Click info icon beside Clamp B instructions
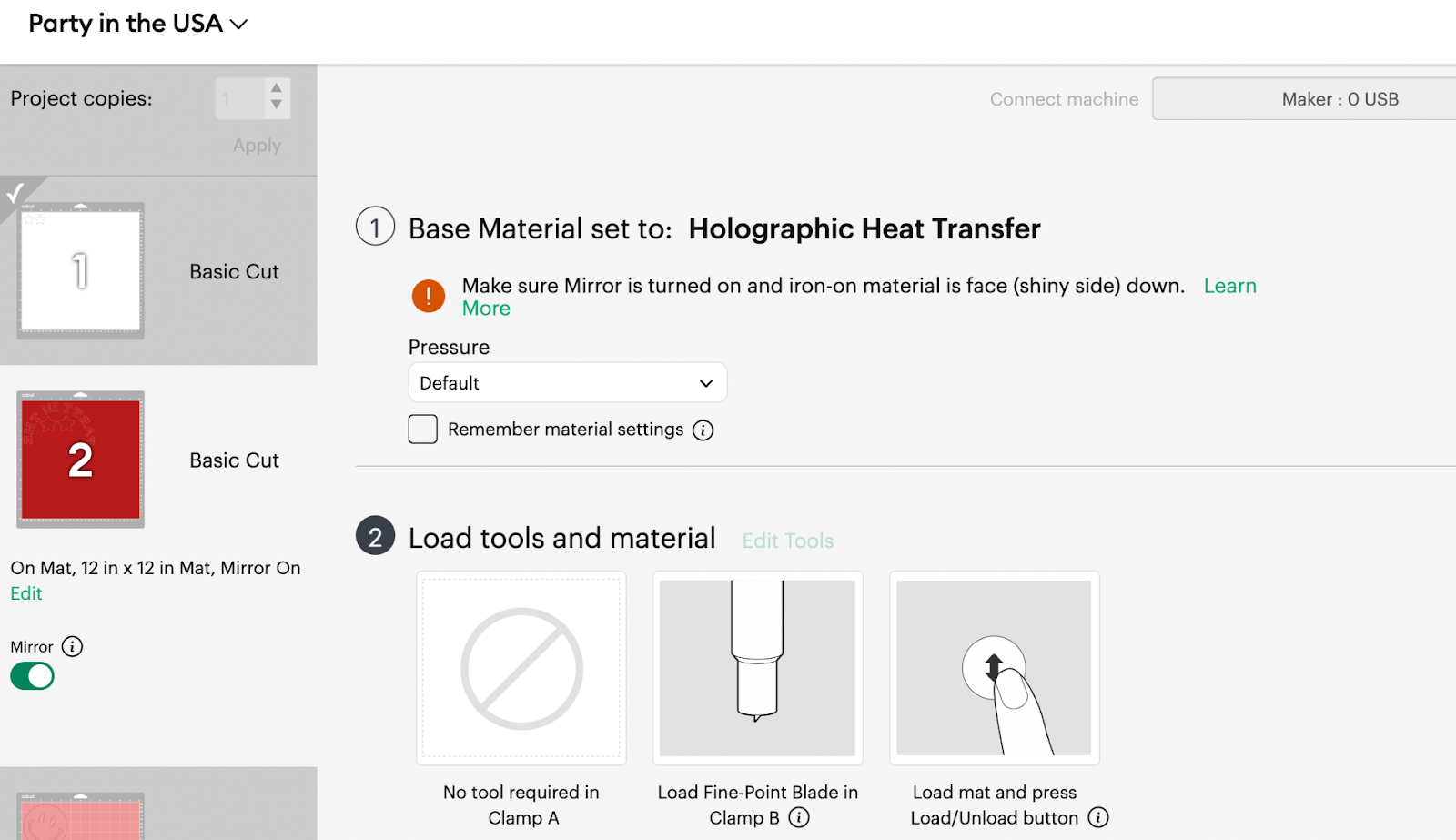 tap(799, 817)
